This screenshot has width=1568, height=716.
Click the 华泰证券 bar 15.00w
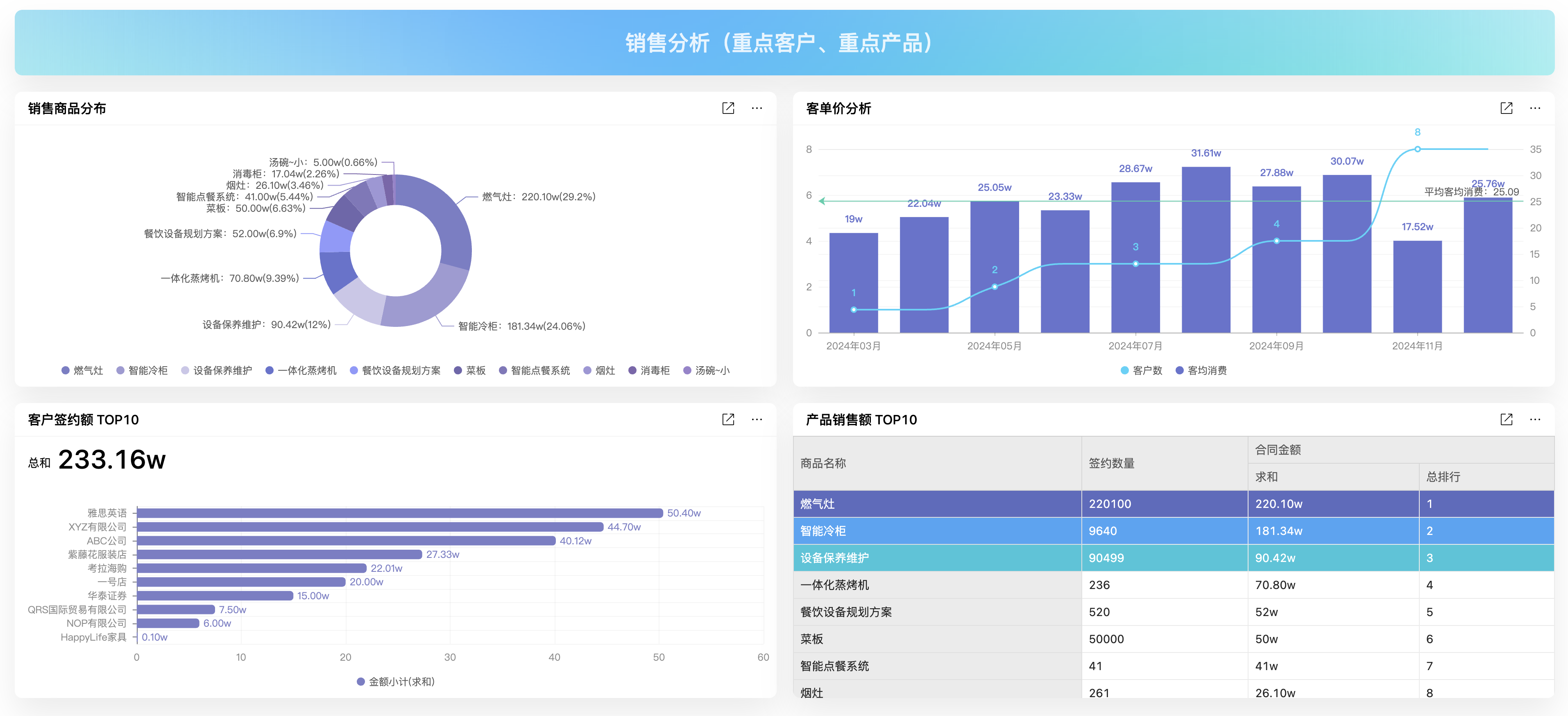pyautogui.click(x=215, y=596)
